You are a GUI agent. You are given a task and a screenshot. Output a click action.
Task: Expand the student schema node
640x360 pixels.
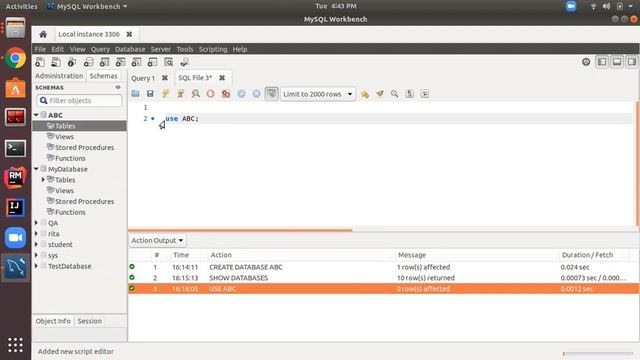pyautogui.click(x=36, y=244)
